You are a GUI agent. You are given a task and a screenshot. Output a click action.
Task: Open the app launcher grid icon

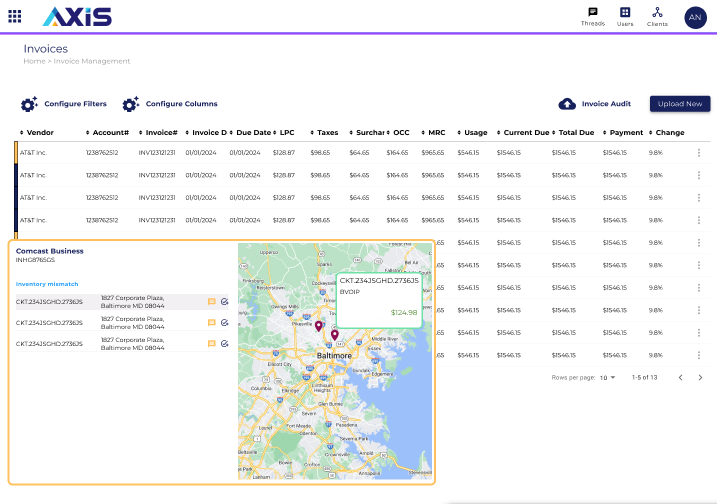click(x=15, y=16)
